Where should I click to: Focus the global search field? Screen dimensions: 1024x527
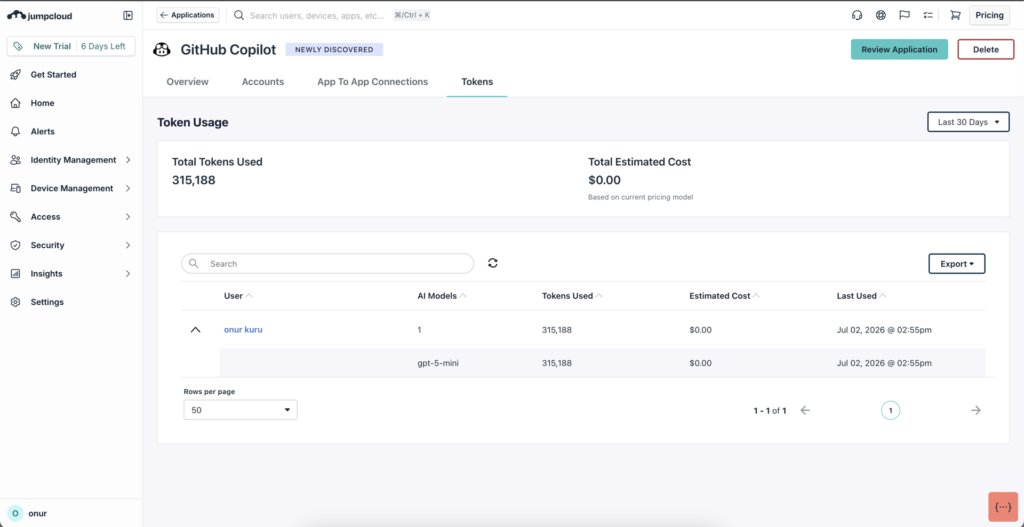point(317,15)
